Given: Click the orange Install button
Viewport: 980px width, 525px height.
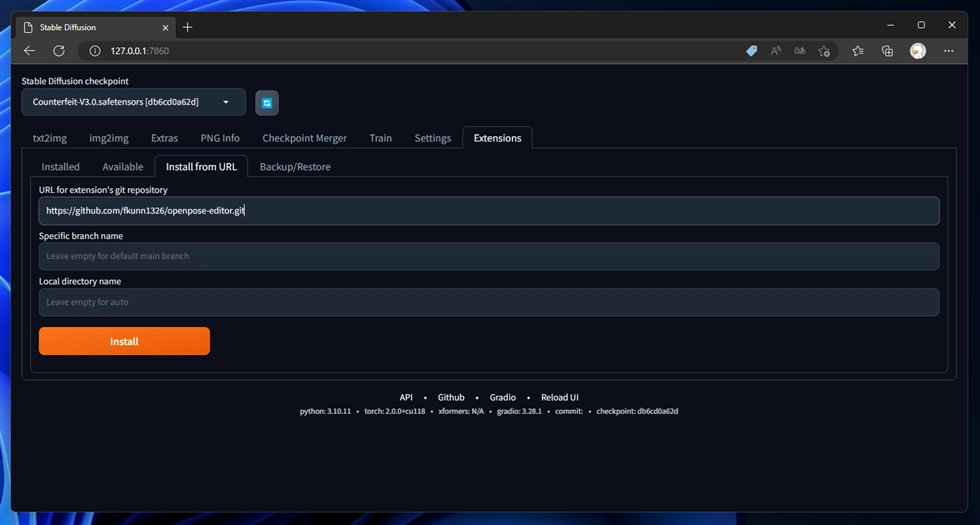Looking at the screenshot, I should (124, 341).
